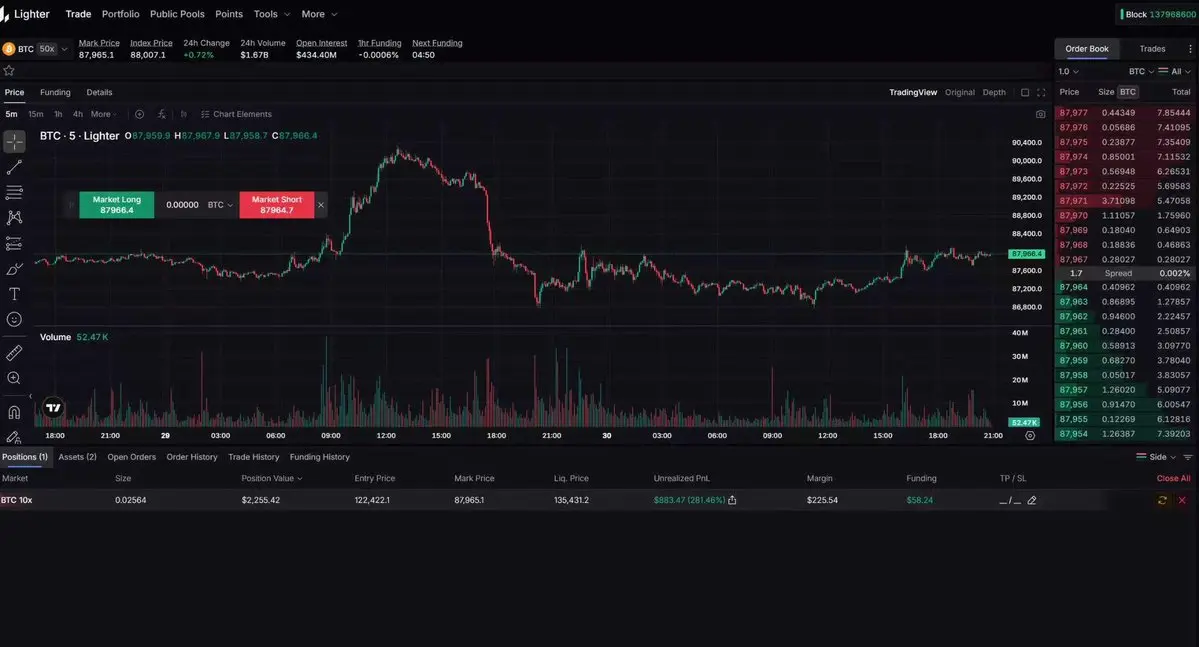Screen dimensions: 1199x647
Task: Switch to the Depth chart view
Action: click(x=994, y=93)
